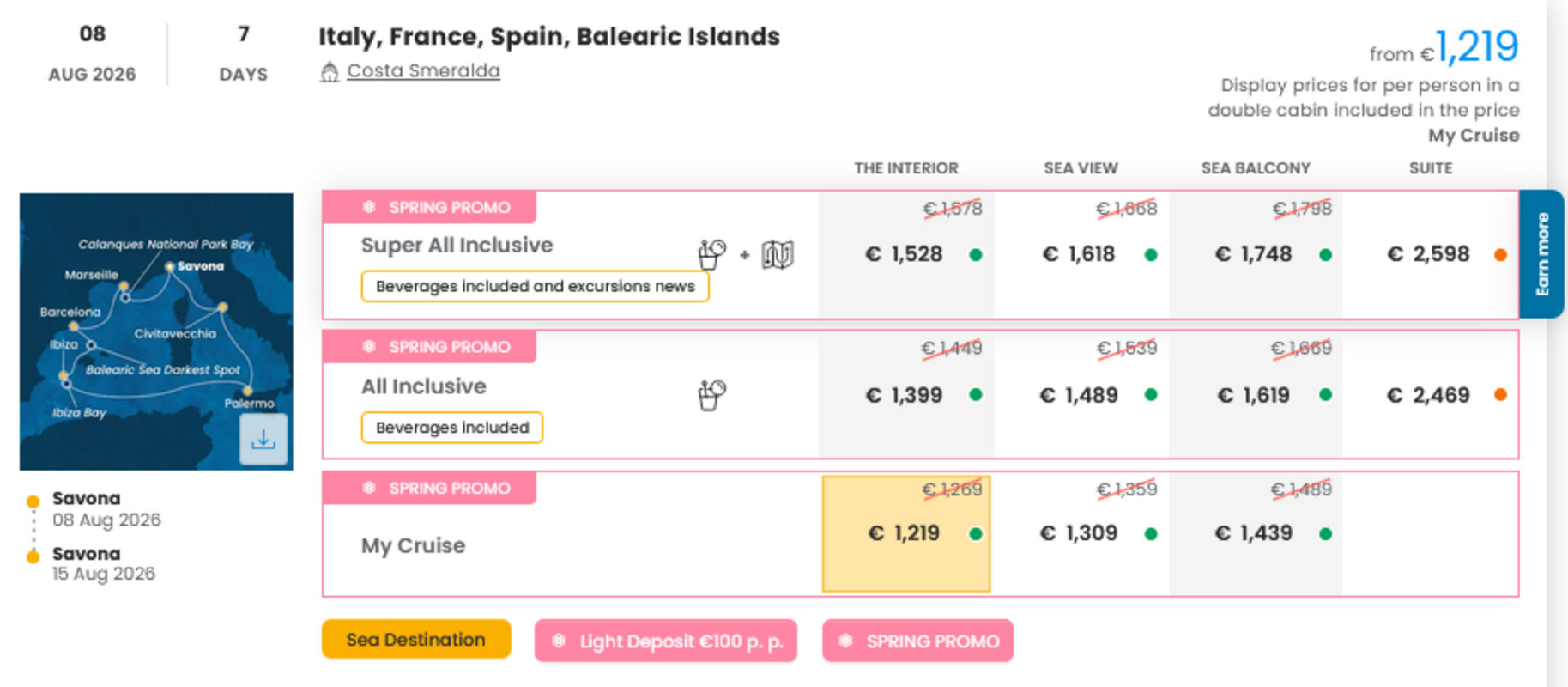Click the snowflake icon on My Cruise promo badge
This screenshot has width=1568, height=687.
(x=369, y=488)
